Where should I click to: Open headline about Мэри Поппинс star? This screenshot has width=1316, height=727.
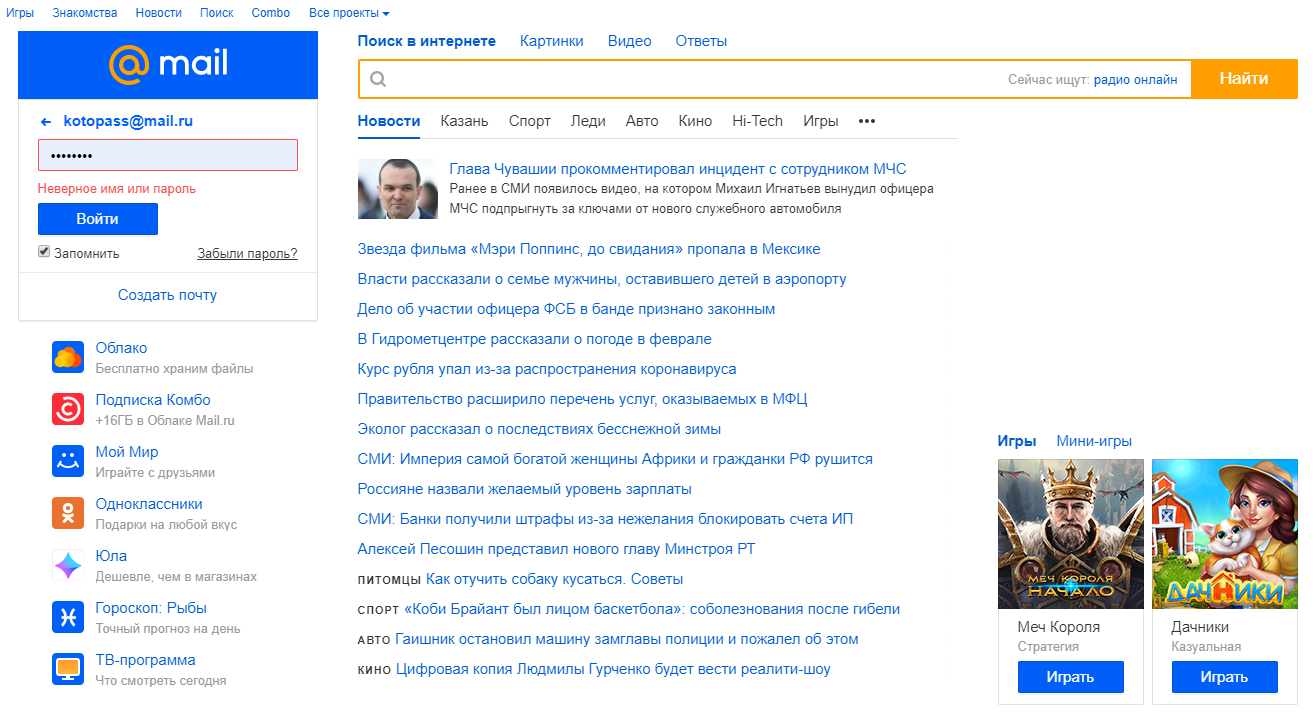click(x=589, y=249)
